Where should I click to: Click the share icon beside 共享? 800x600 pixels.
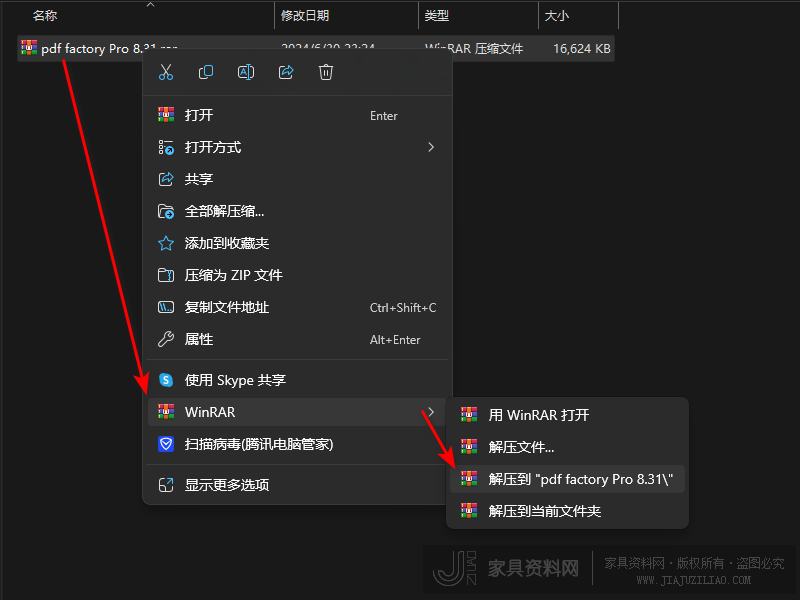coord(166,179)
